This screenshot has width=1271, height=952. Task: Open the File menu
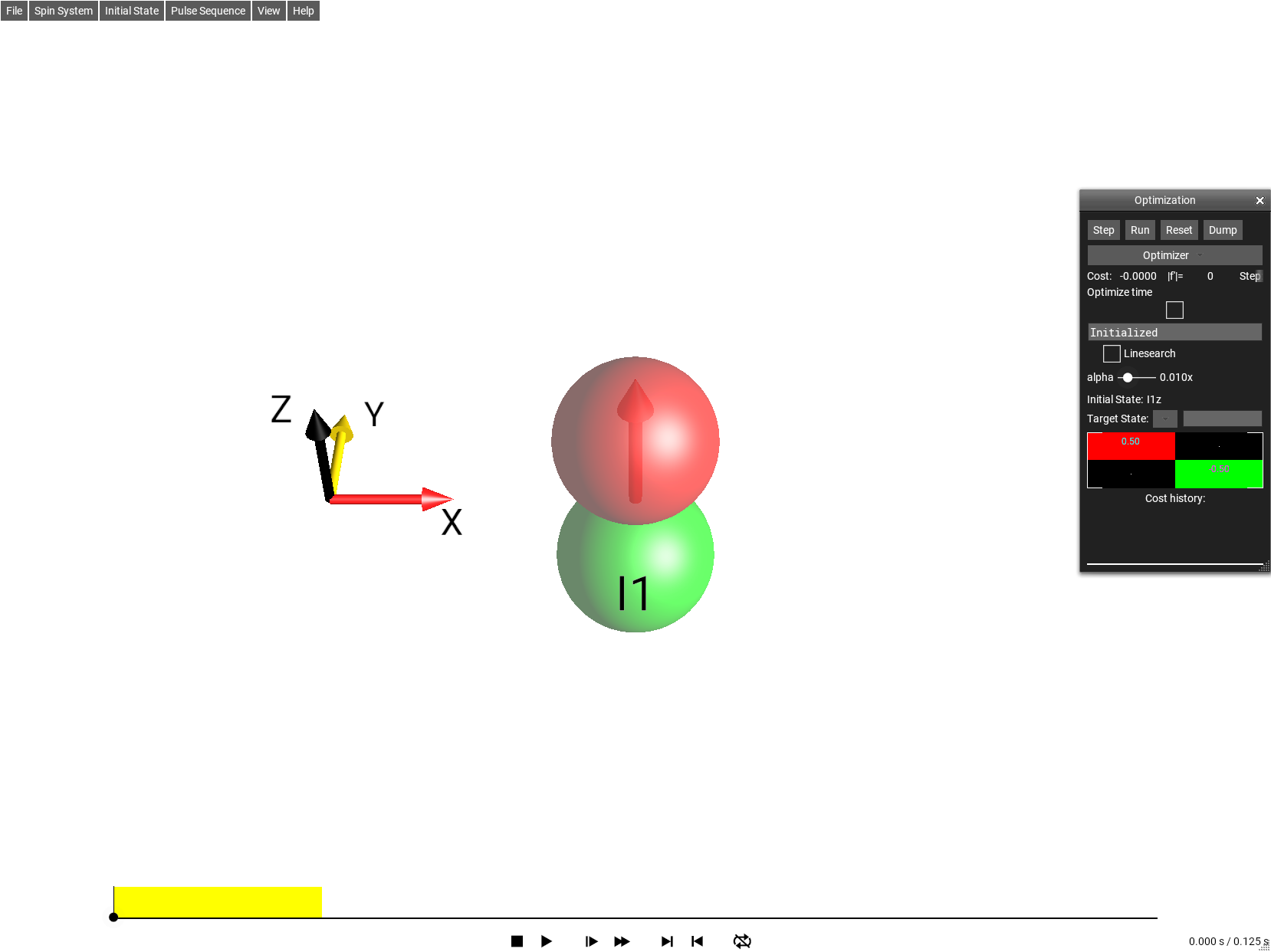click(x=15, y=11)
